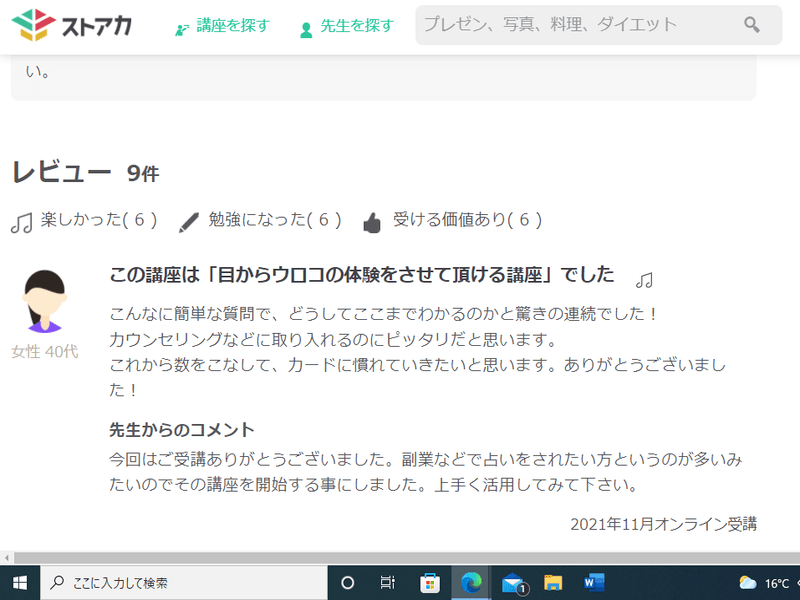The width and height of the screenshot is (800, 600).
Task: Click the weather widget showing 16°C
Action: tap(765, 582)
